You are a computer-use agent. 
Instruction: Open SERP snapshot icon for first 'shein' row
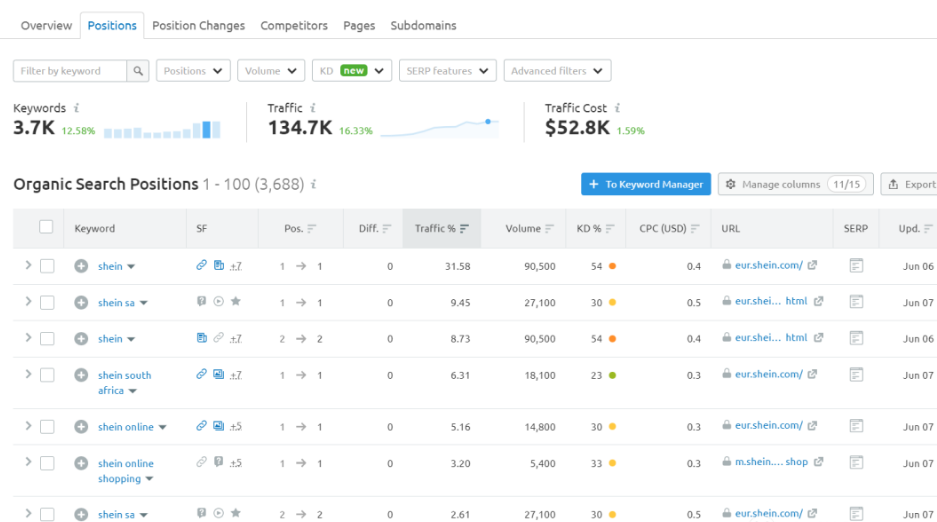(855, 266)
